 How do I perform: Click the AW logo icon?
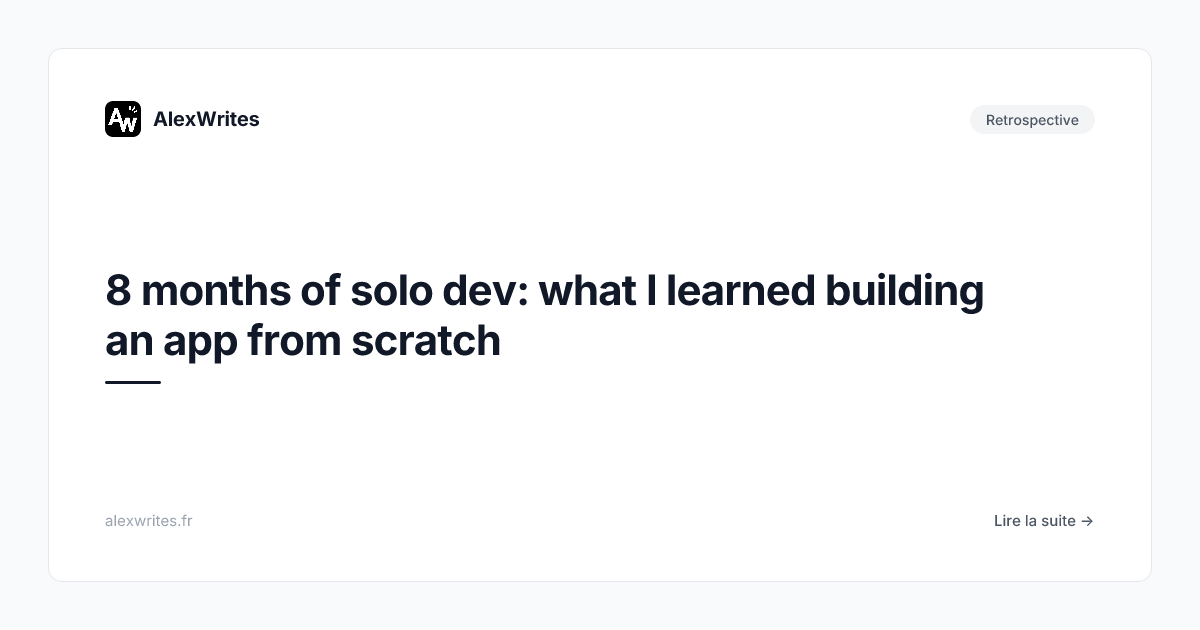coord(123,119)
